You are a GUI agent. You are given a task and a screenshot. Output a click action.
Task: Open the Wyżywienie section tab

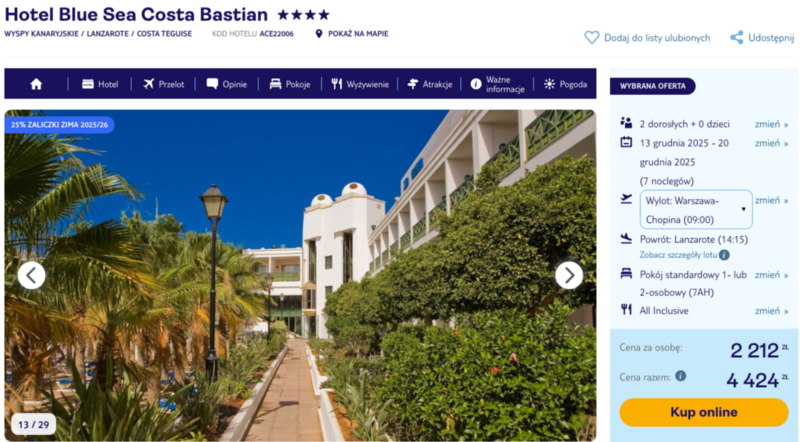click(360, 84)
